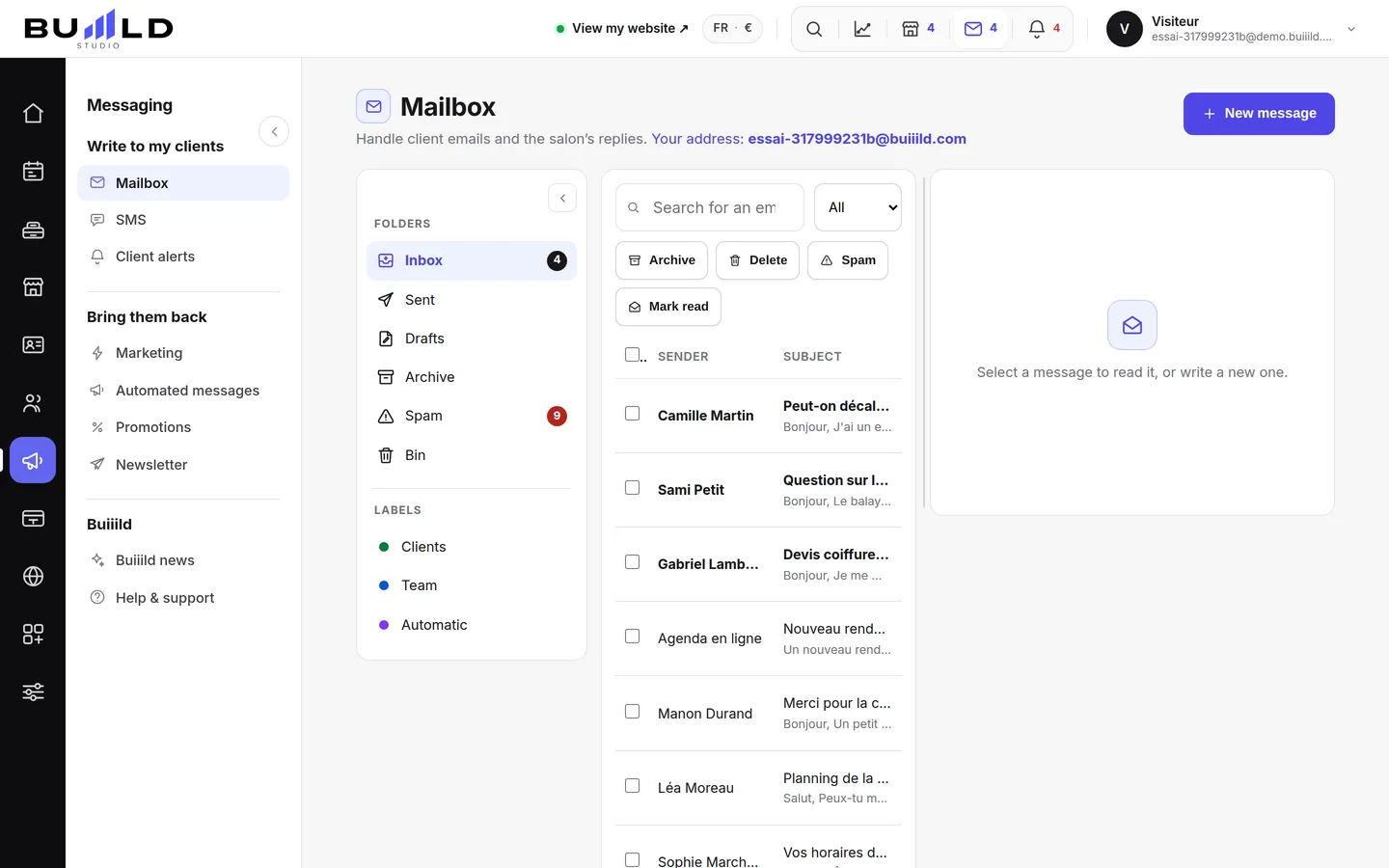
Task: Click the open envelope icon in preview
Action: tap(1132, 325)
